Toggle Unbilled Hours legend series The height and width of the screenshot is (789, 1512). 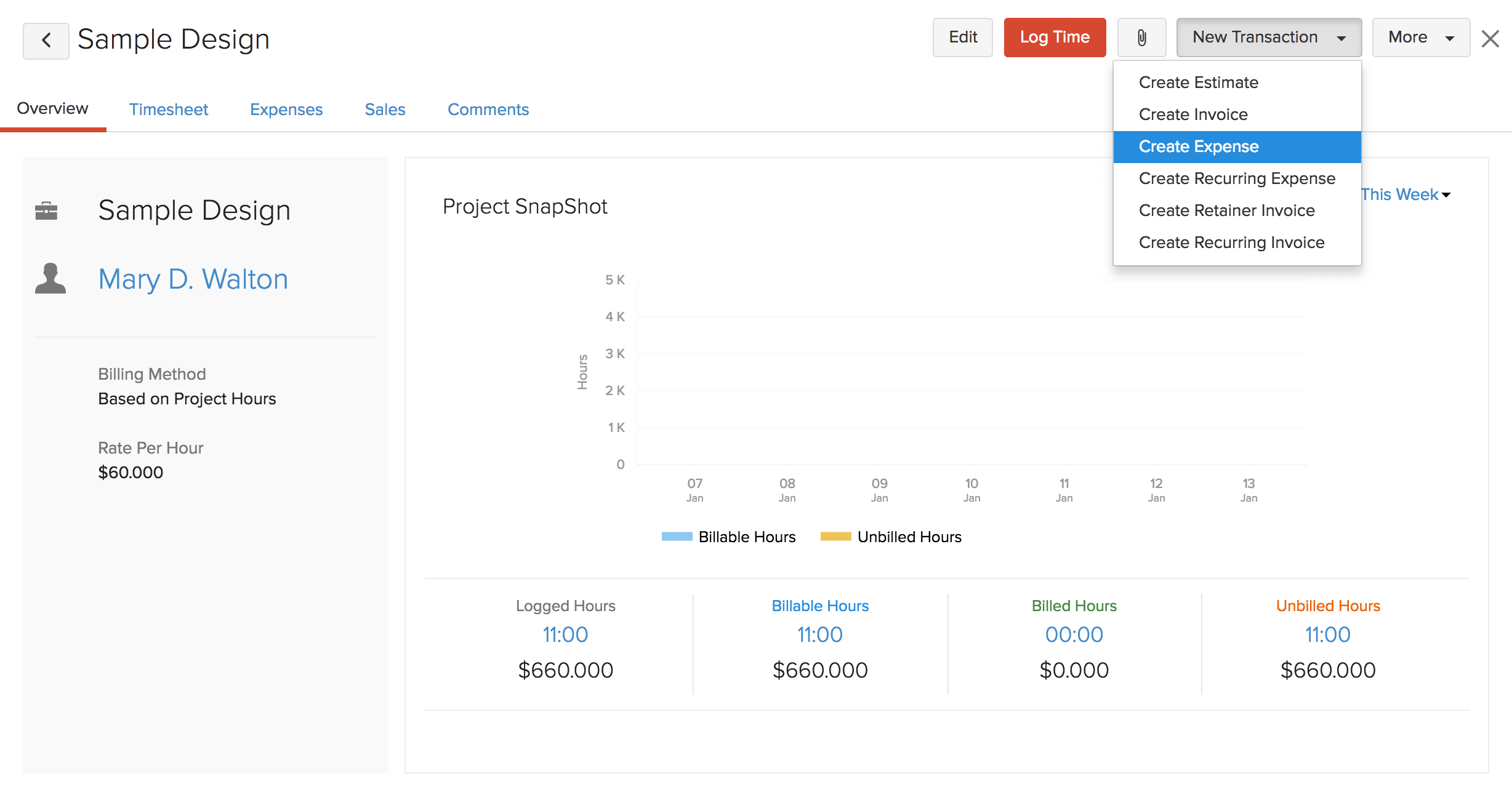[x=891, y=537]
